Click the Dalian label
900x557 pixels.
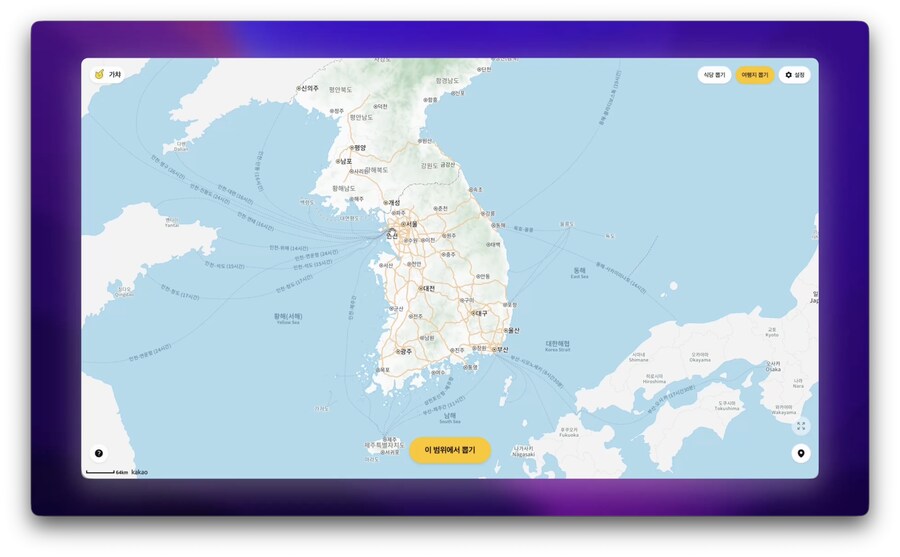coord(181,149)
